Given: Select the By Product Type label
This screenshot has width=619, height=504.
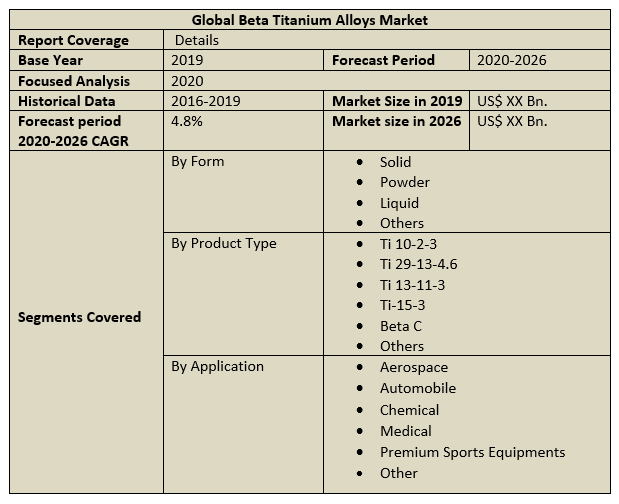Looking at the screenshot, I should (x=224, y=244).
